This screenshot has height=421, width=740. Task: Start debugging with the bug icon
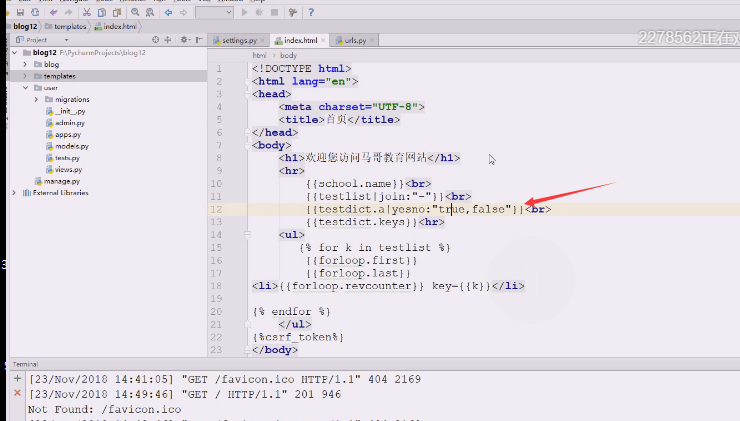click(x=259, y=12)
